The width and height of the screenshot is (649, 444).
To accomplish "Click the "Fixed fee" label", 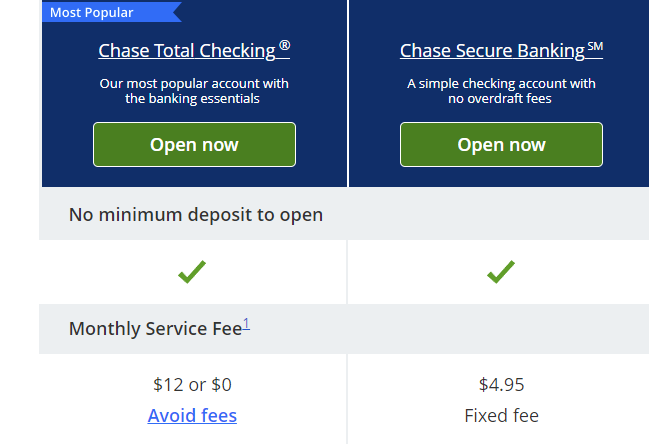I will pyautogui.click(x=501, y=415).
